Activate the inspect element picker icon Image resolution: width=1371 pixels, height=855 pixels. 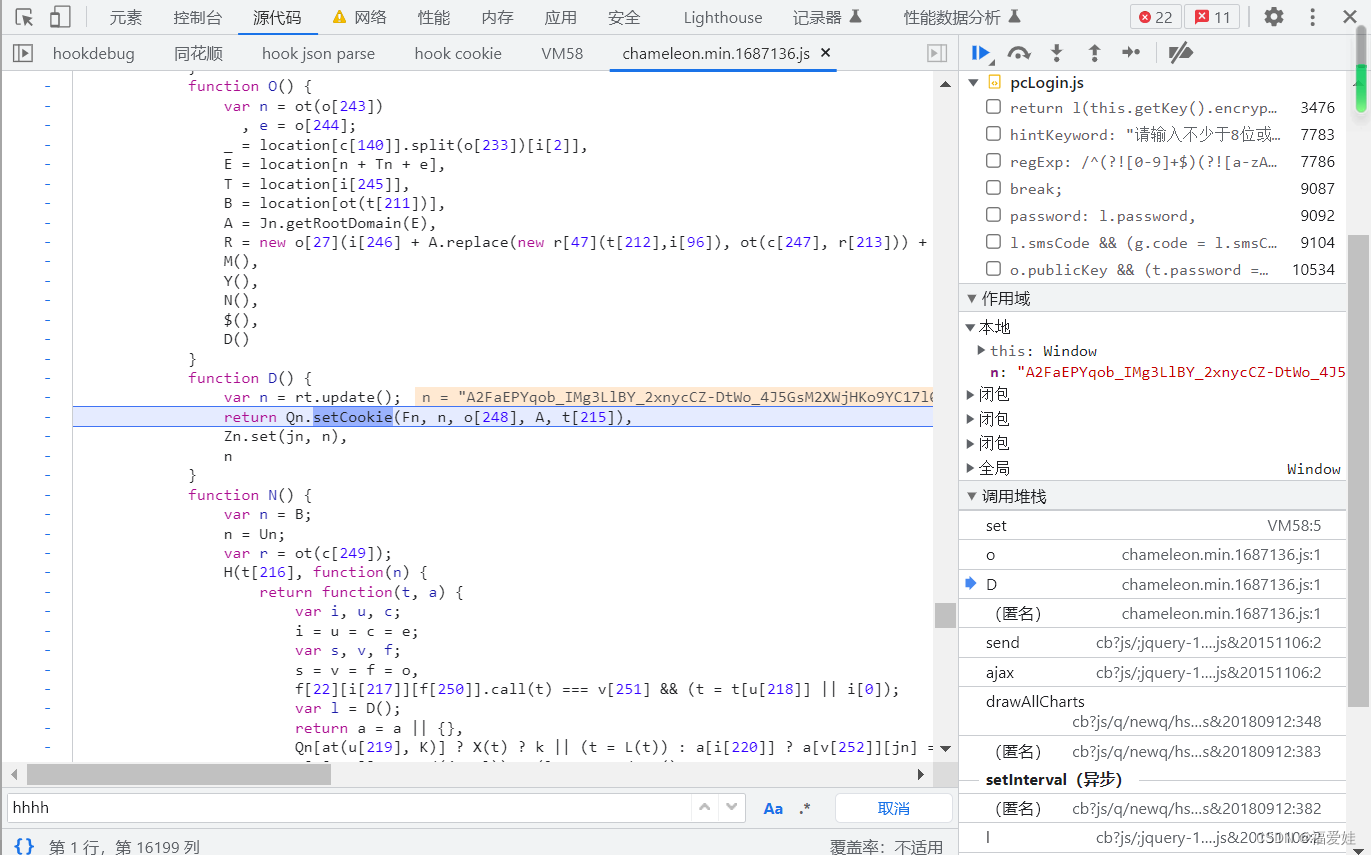point(25,17)
